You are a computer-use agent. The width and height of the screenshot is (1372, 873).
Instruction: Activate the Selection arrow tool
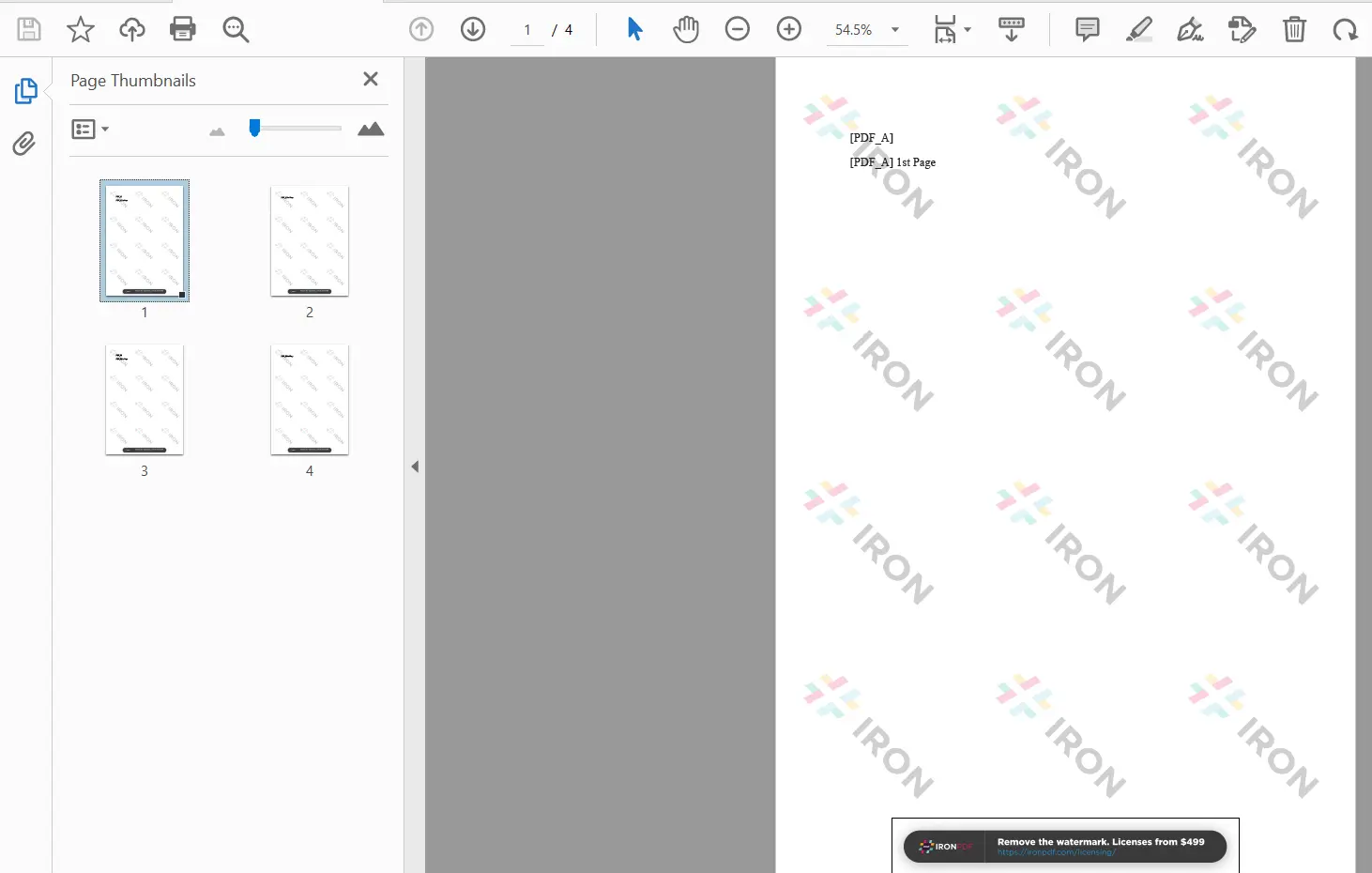[x=635, y=29]
